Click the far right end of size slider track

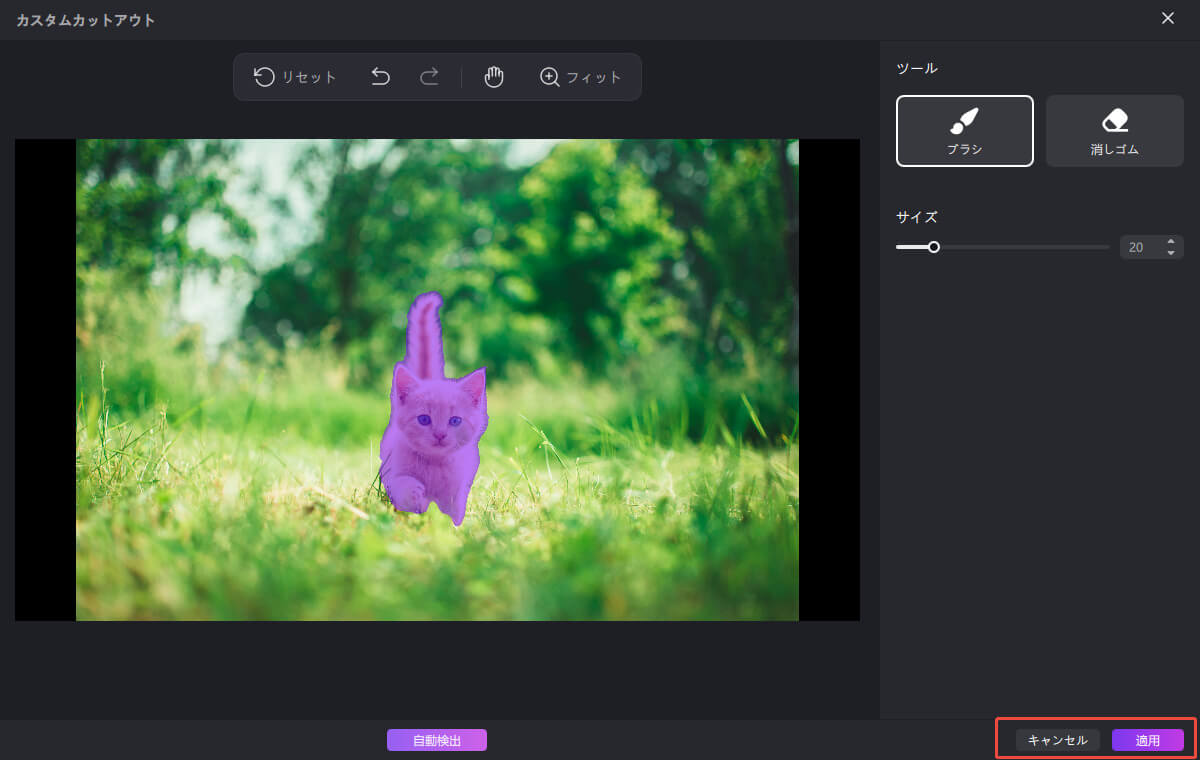click(1107, 247)
